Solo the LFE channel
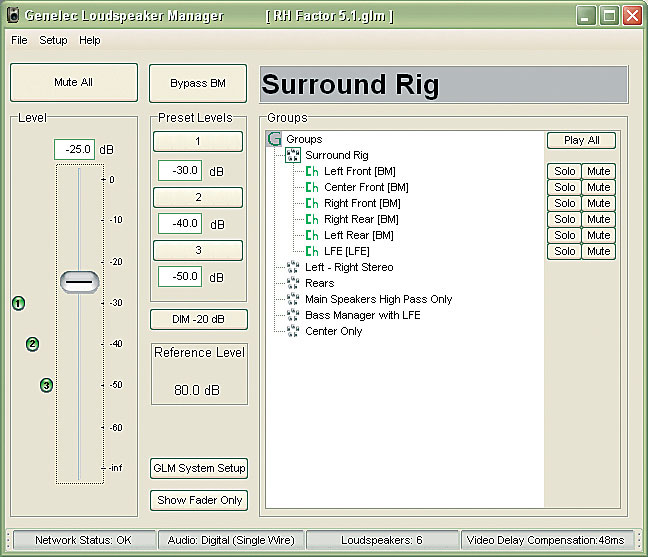The width and height of the screenshot is (648, 557). (565, 251)
